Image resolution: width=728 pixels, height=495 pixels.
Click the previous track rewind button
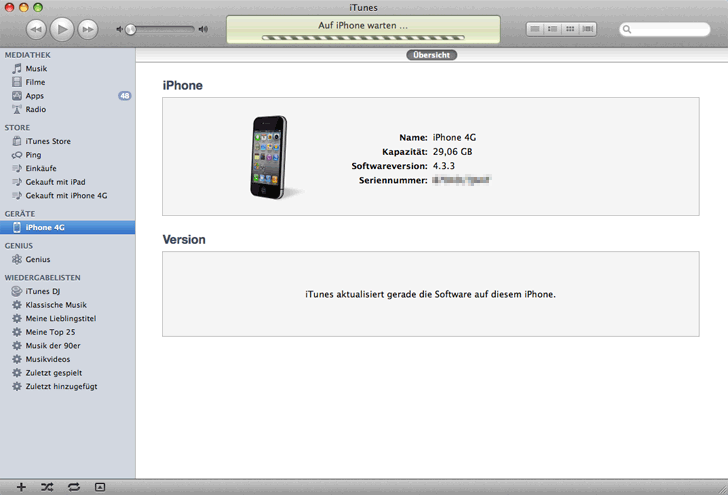[36, 29]
